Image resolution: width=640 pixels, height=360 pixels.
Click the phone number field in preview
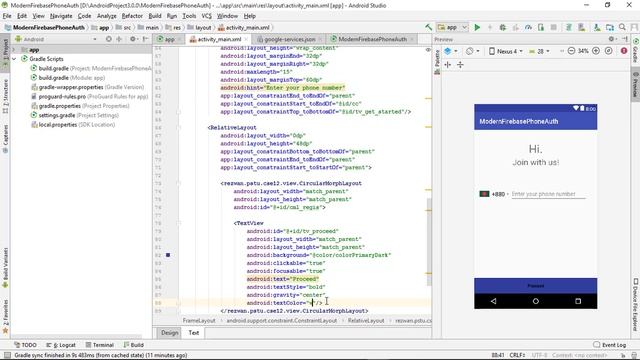click(548, 194)
